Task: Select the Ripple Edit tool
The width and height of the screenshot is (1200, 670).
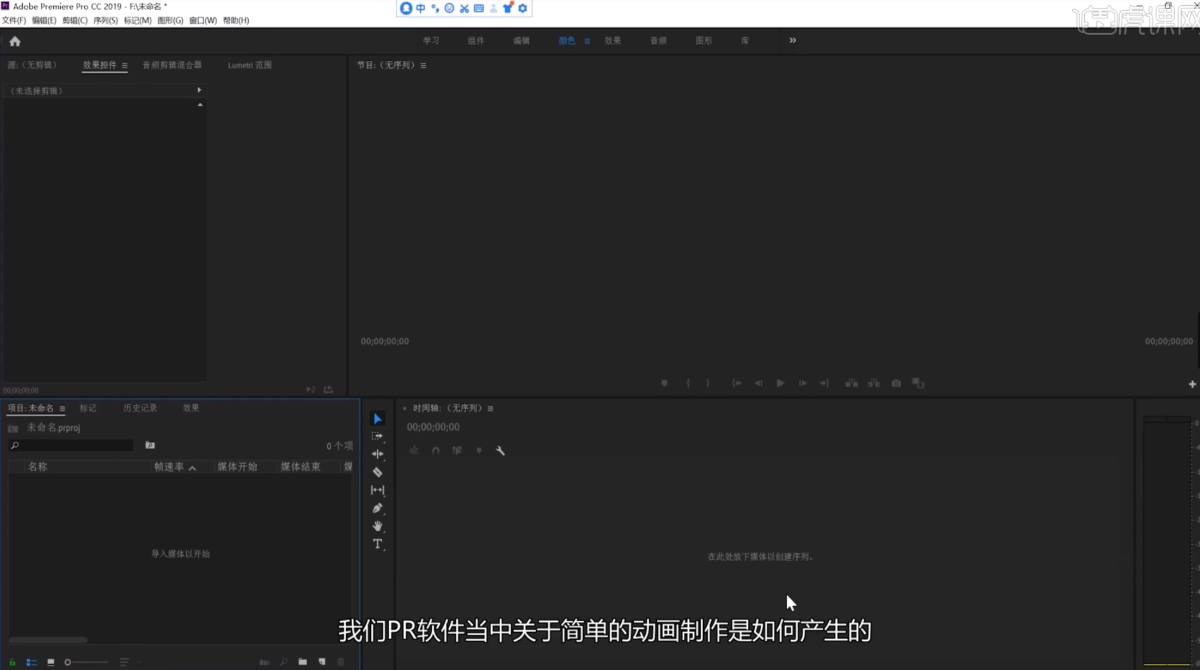Action: 377,454
